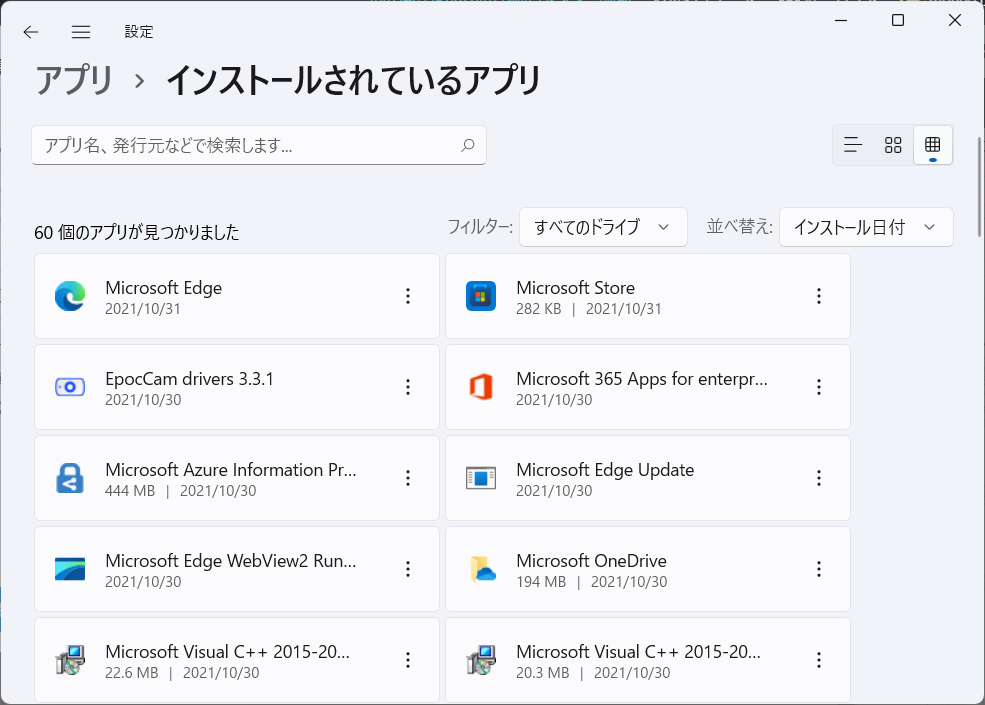The height and width of the screenshot is (705, 985).
Task: Open more options for Microsoft 365 Apps
Action: coord(819,387)
